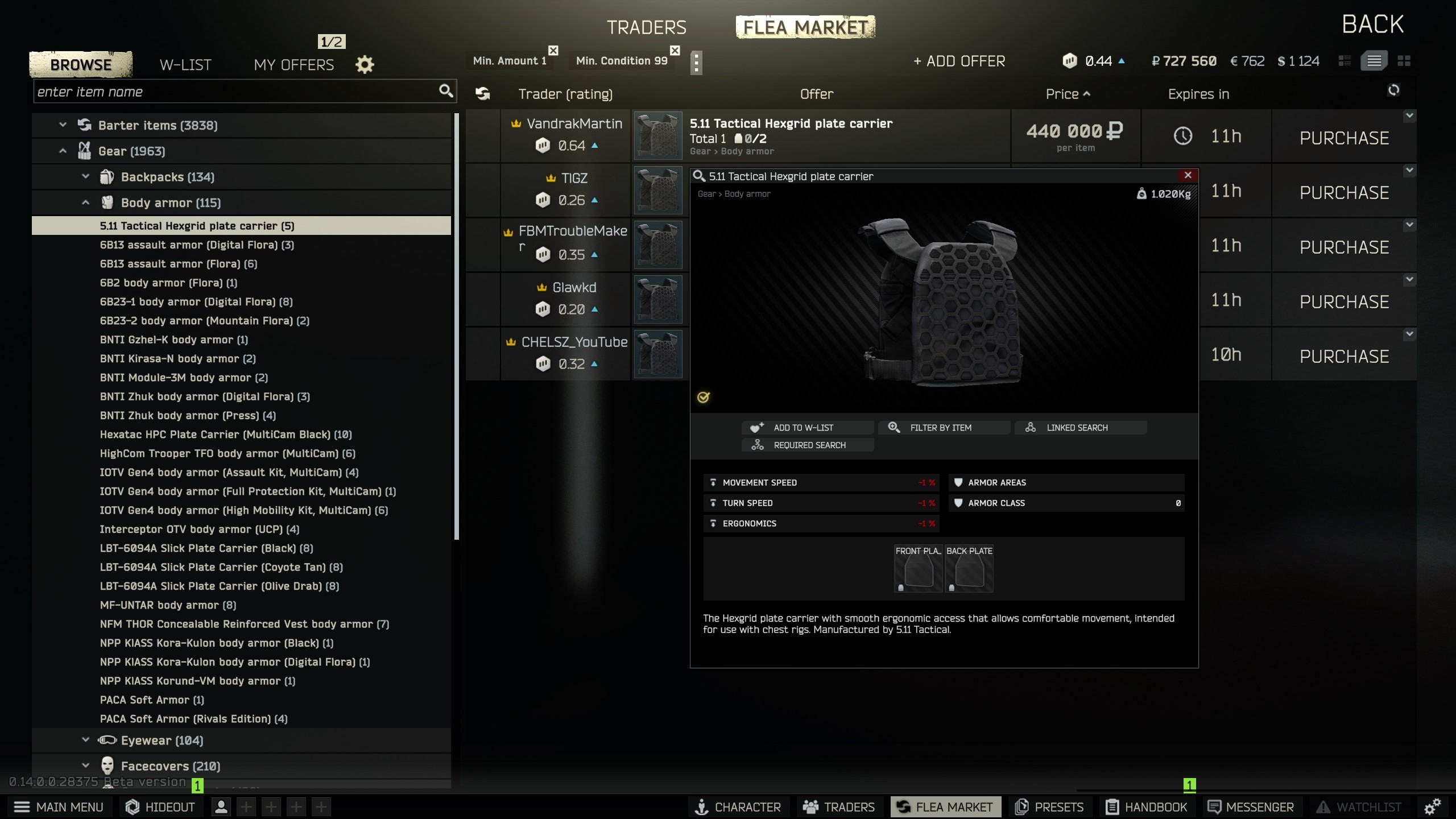Remove the Min. Condition 99 filter

(x=675, y=51)
